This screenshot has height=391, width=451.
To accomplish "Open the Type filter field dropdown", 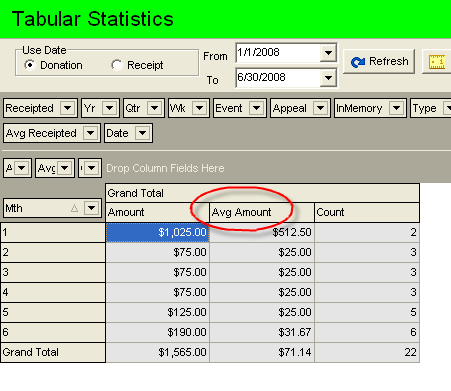I will pyautogui.click(x=447, y=108).
